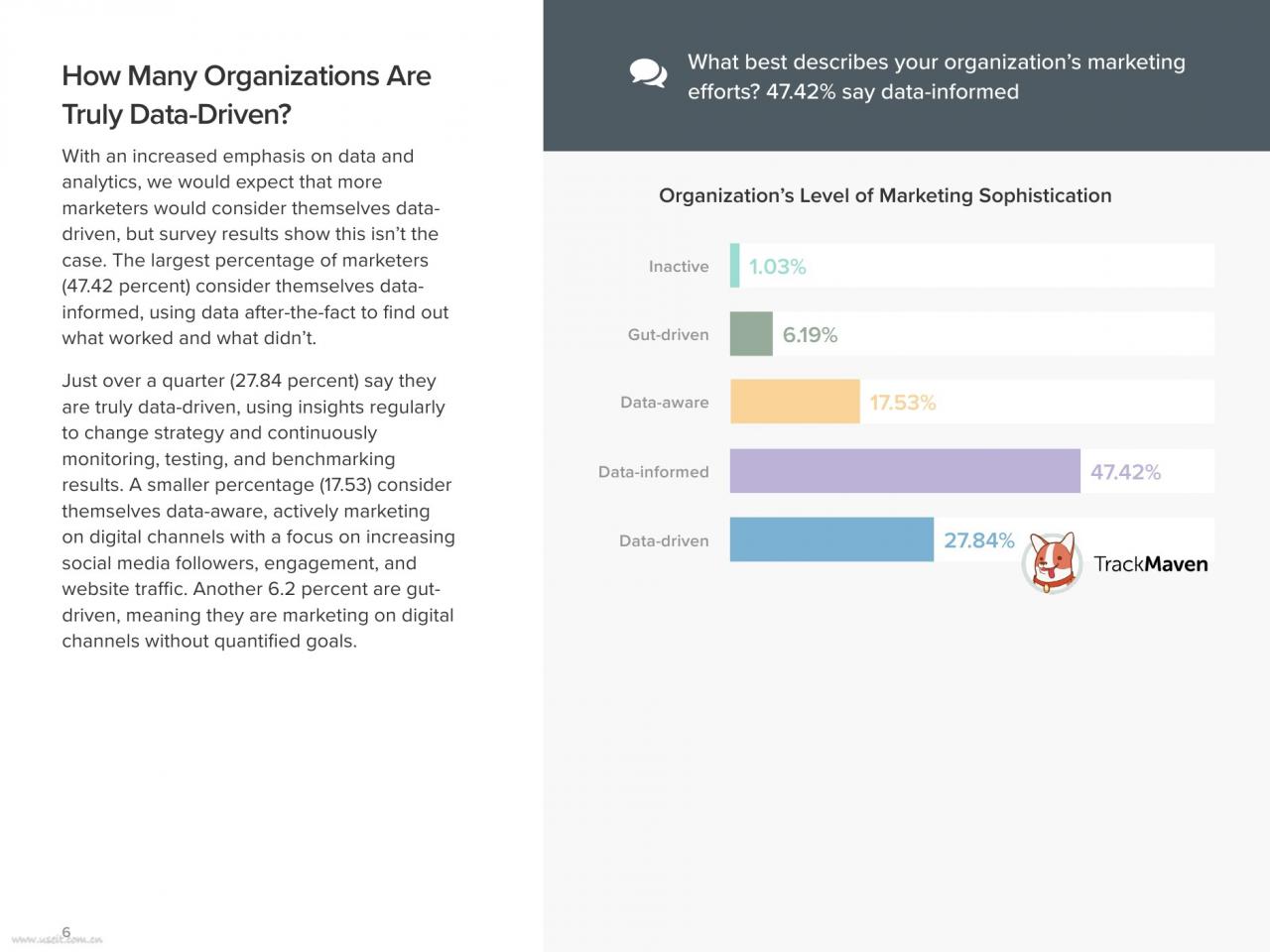The width and height of the screenshot is (1270, 952).
Task: Click the TrackMaven brand name text
Action: coord(1151,564)
